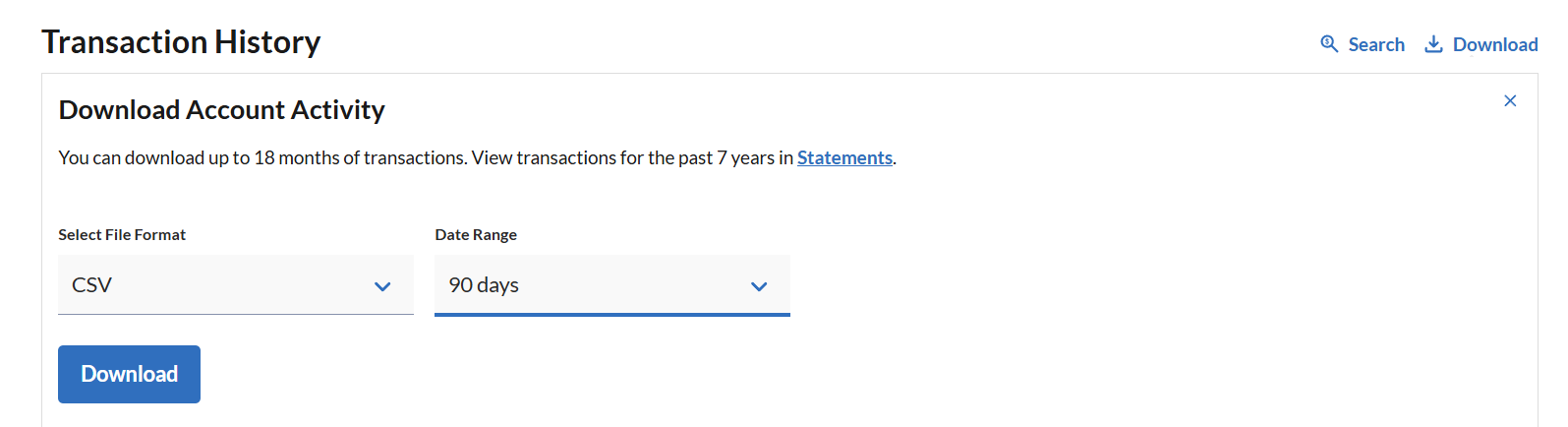The width and height of the screenshot is (1568, 427).
Task: Click the 18 months transactions info text
Action: coord(477,157)
